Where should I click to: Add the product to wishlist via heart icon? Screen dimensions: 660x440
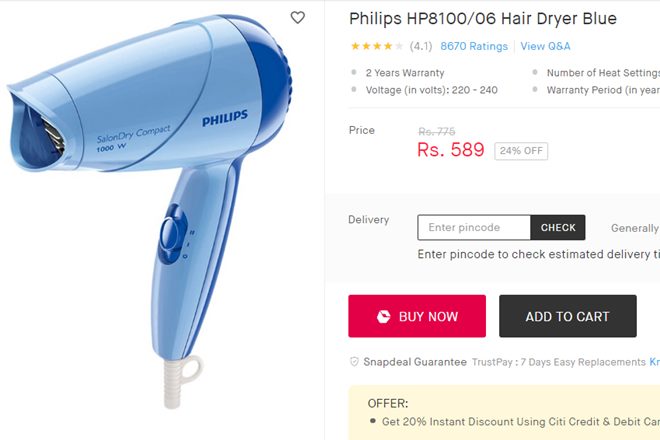click(x=298, y=17)
